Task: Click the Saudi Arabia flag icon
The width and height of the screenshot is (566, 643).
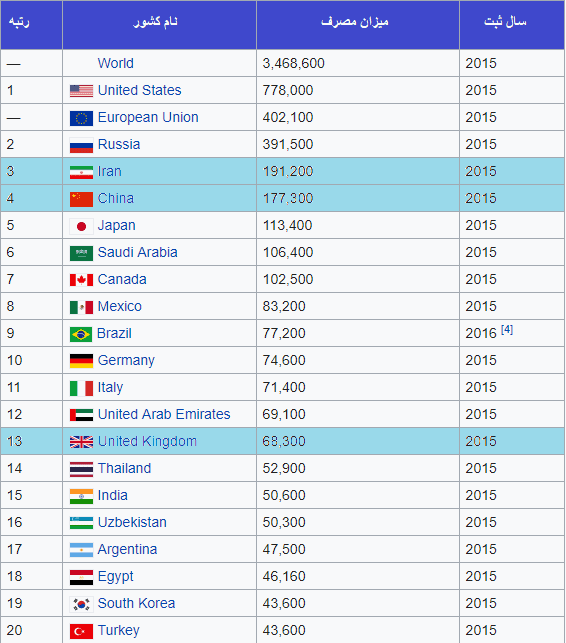Action: click(81, 253)
